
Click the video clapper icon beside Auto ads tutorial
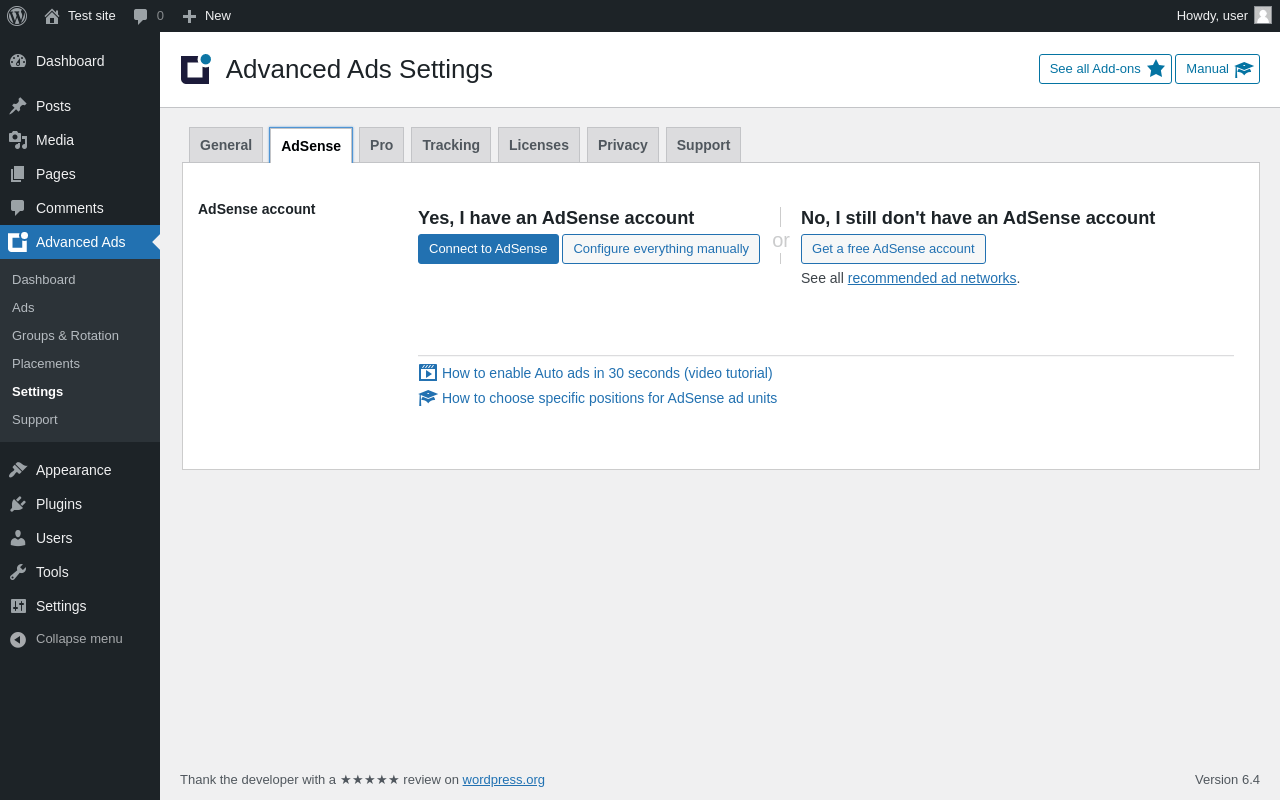(x=428, y=373)
